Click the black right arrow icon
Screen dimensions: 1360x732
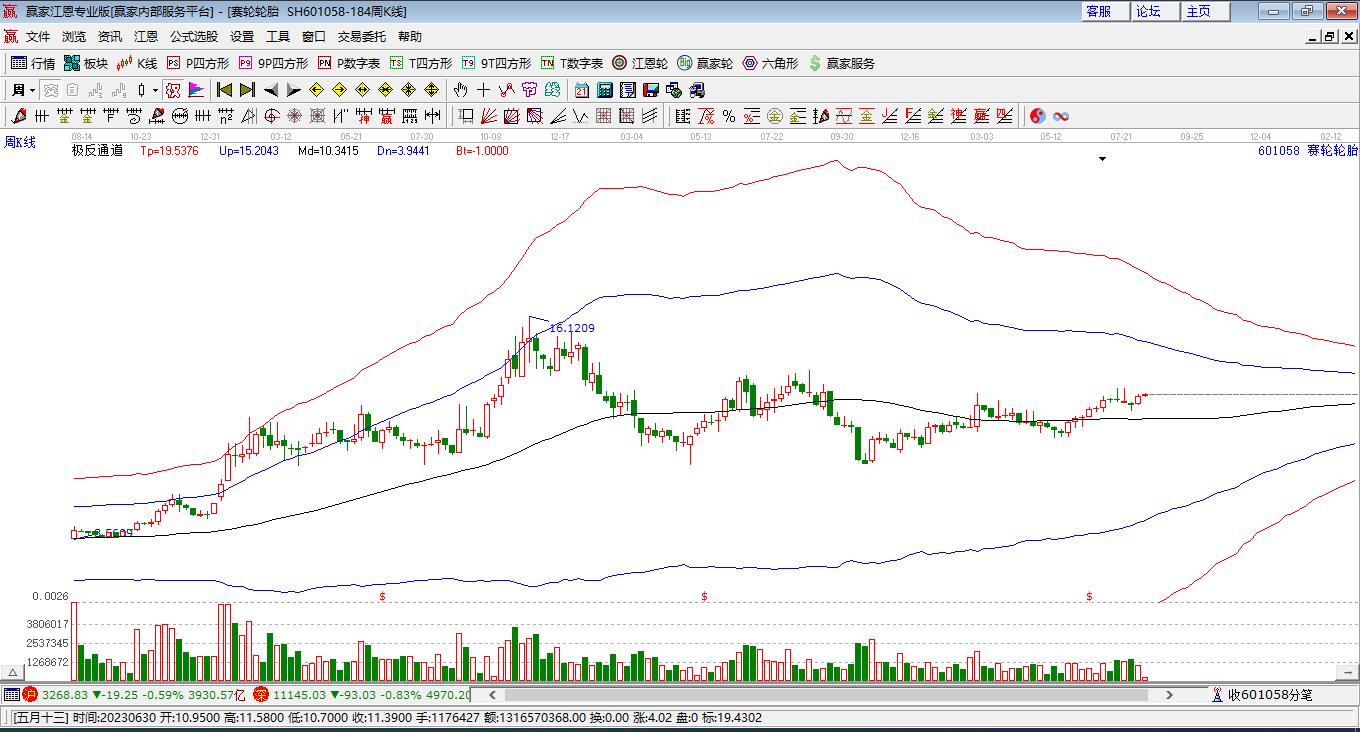click(293, 90)
